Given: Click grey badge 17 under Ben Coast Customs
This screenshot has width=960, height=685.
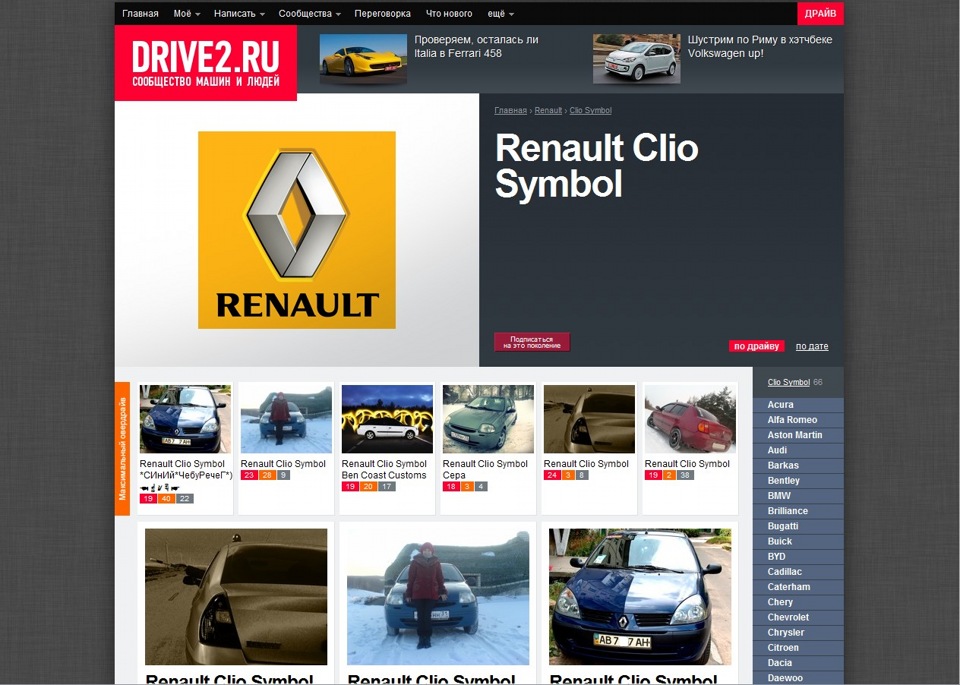Looking at the screenshot, I should tap(386, 487).
